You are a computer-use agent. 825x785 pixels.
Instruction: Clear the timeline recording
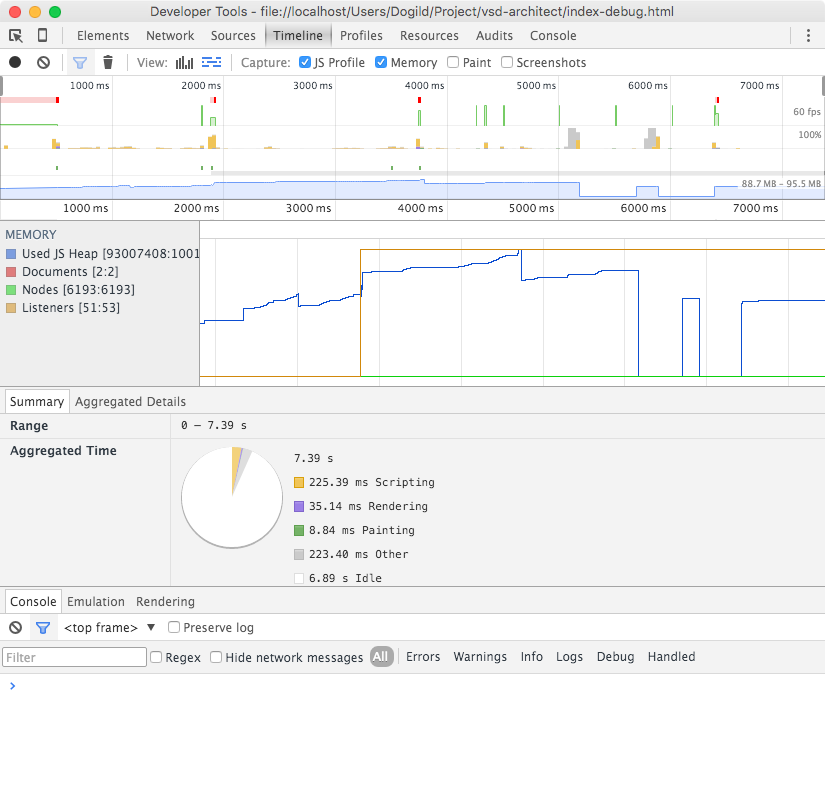coord(44,63)
